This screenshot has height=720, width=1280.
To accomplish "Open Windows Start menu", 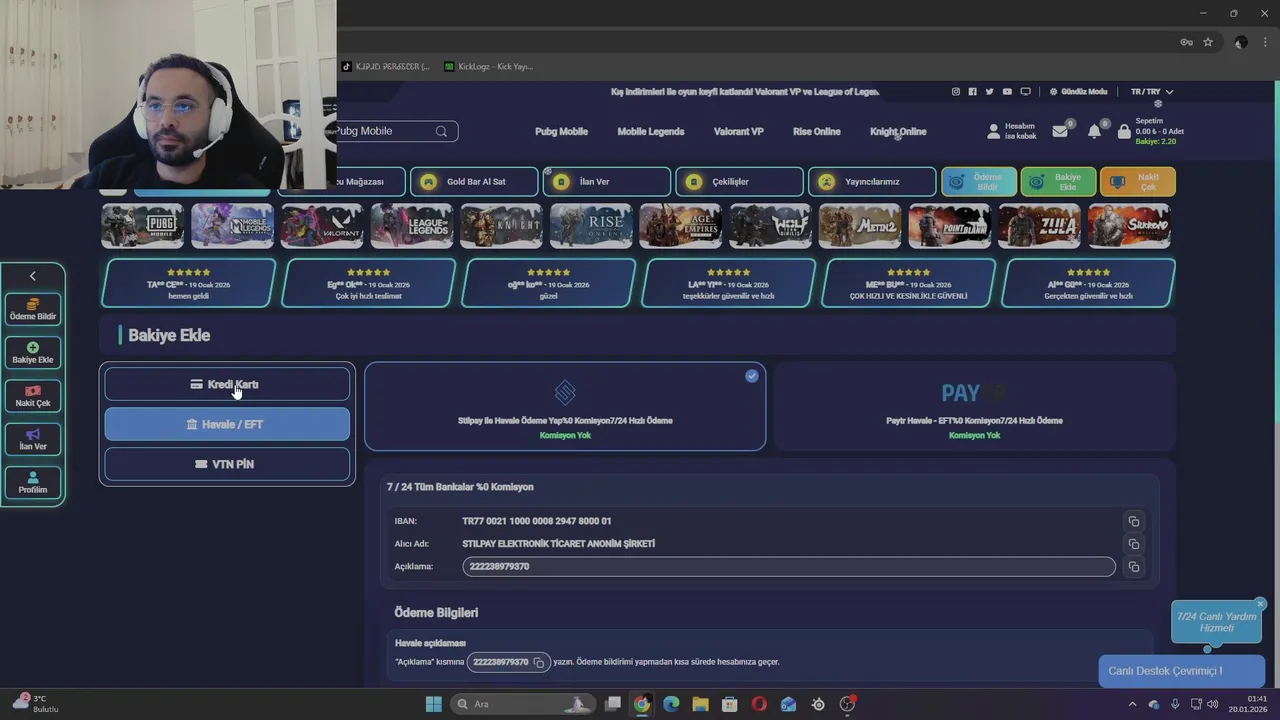I will [x=433, y=704].
